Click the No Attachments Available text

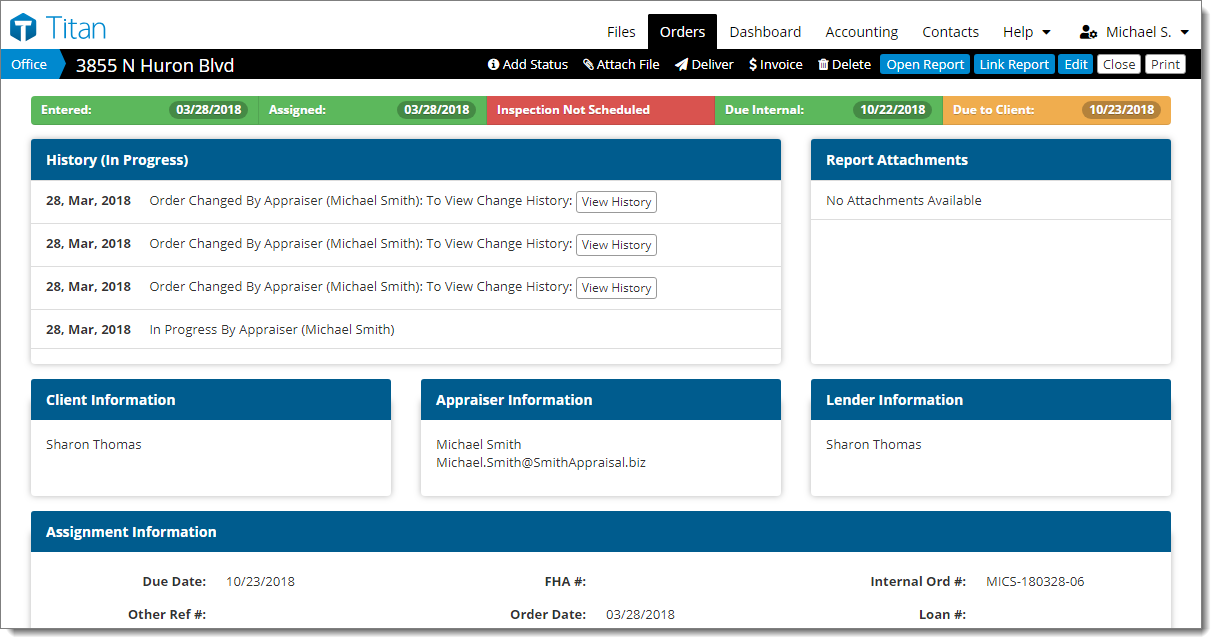pyautogui.click(x=904, y=201)
